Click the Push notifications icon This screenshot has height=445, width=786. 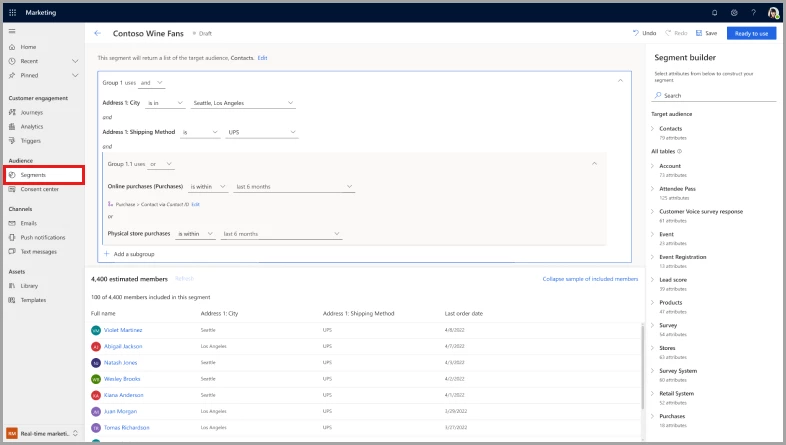pos(12,237)
